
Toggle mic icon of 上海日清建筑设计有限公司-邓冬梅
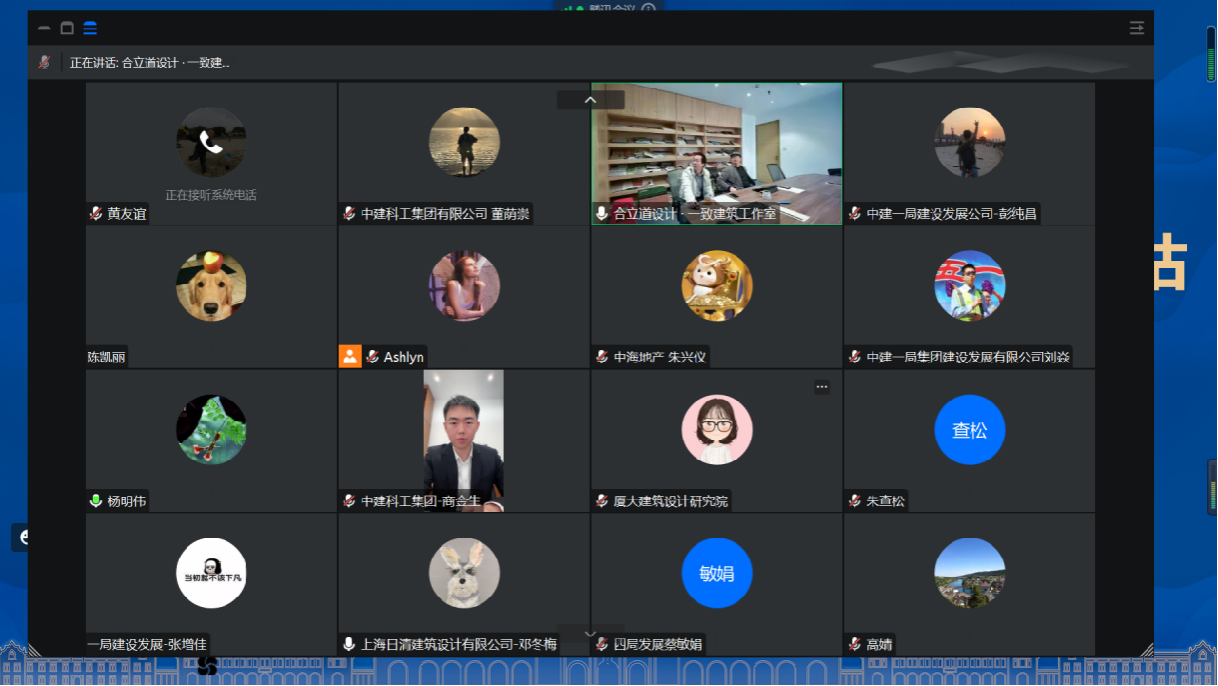tap(349, 644)
